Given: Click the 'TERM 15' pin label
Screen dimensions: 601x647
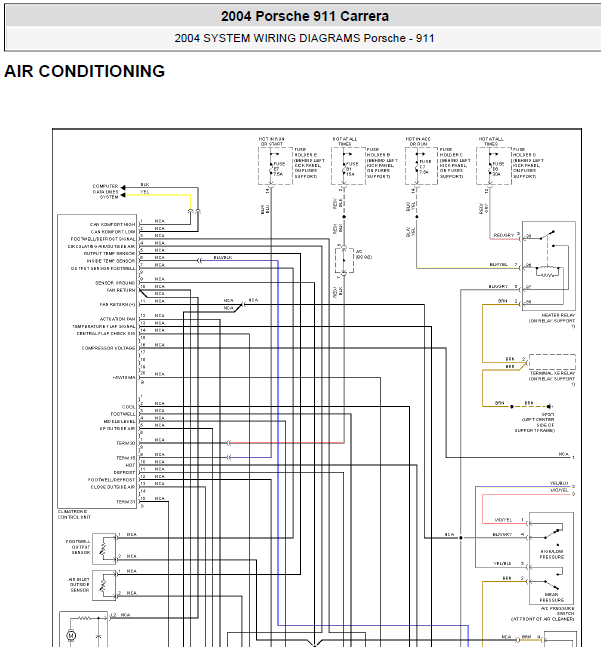Looking at the screenshot, I should click(x=126, y=458).
